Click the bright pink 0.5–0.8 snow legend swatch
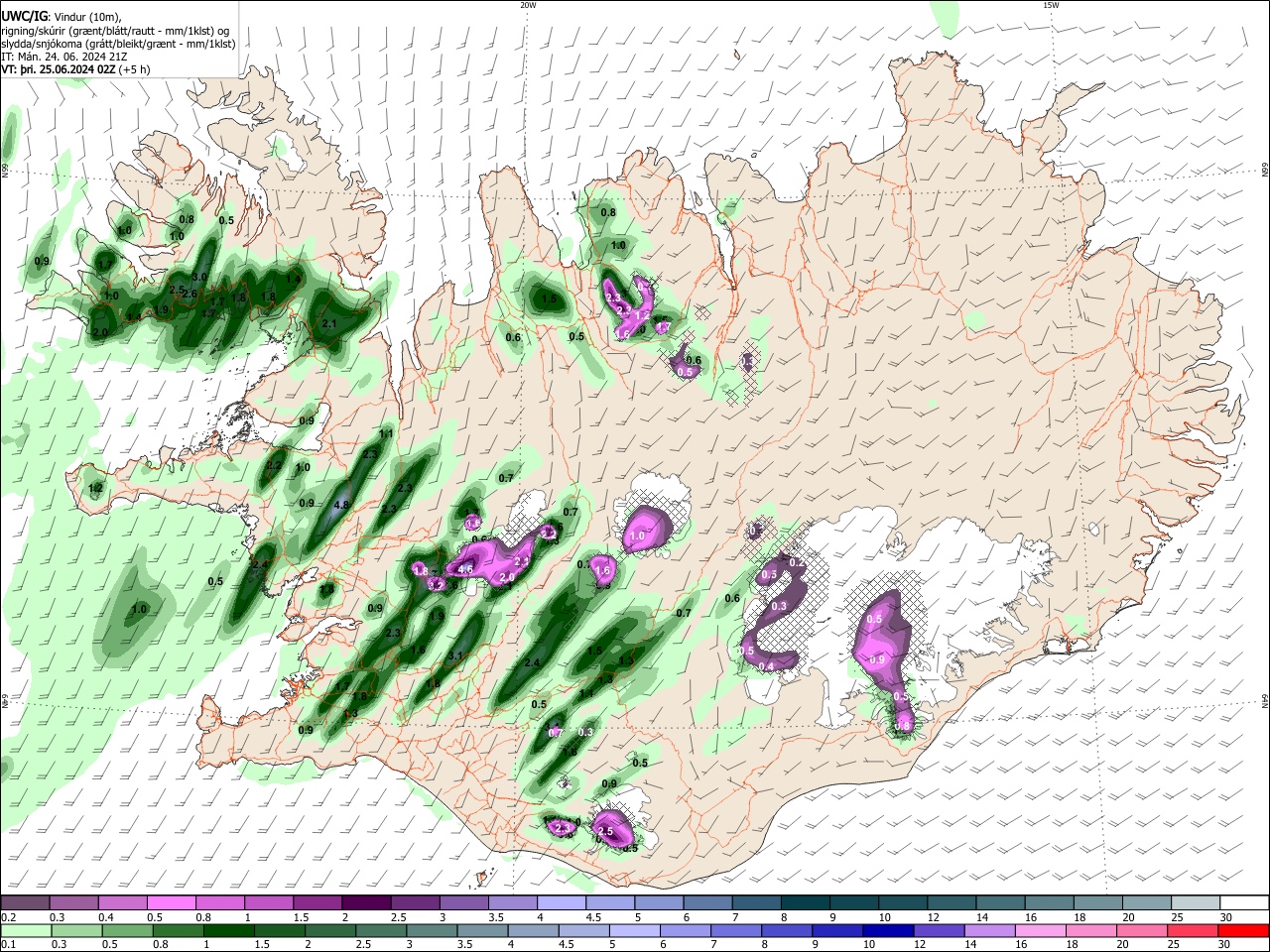 [171, 902]
